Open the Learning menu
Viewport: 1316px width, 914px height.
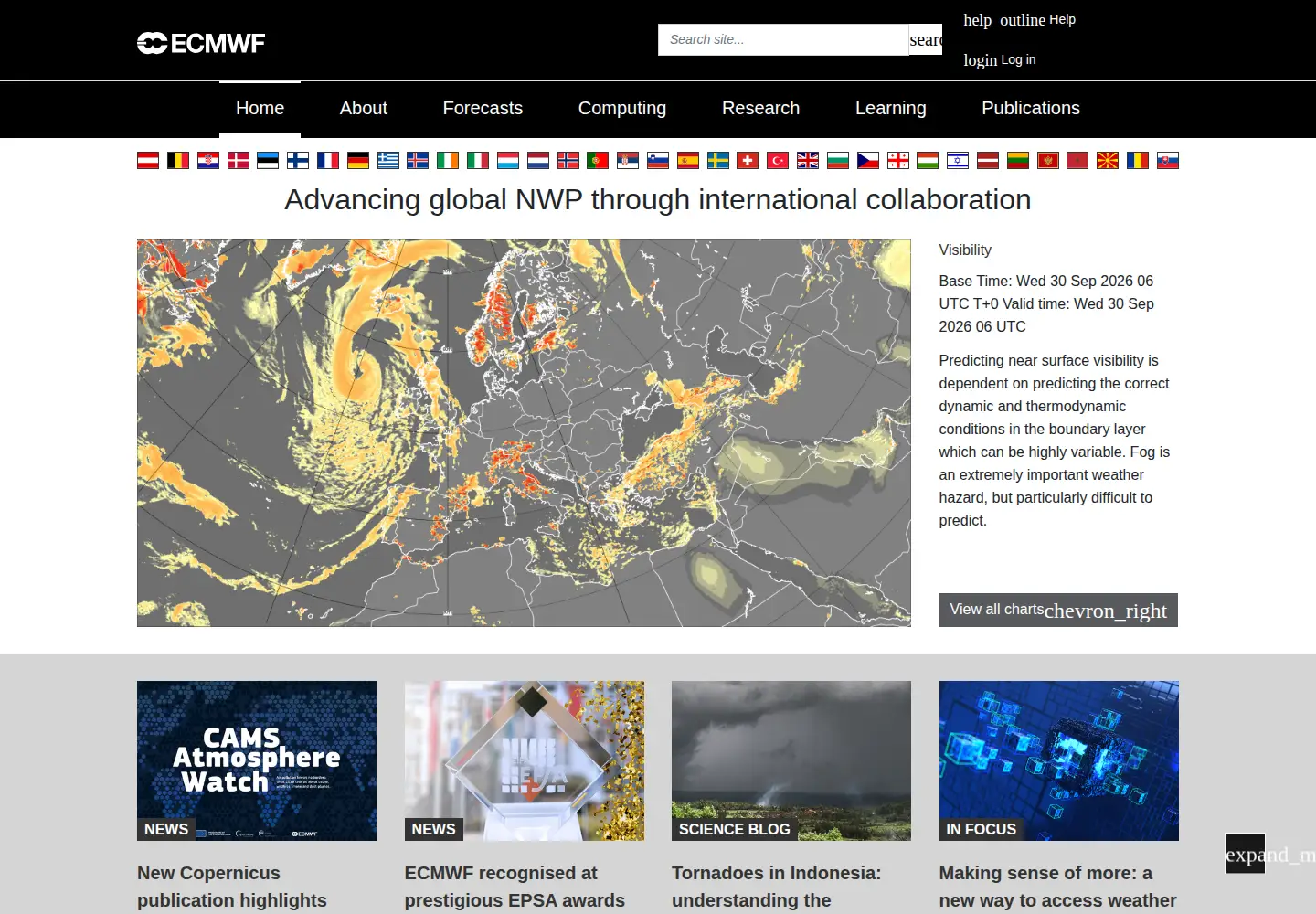[x=891, y=109]
